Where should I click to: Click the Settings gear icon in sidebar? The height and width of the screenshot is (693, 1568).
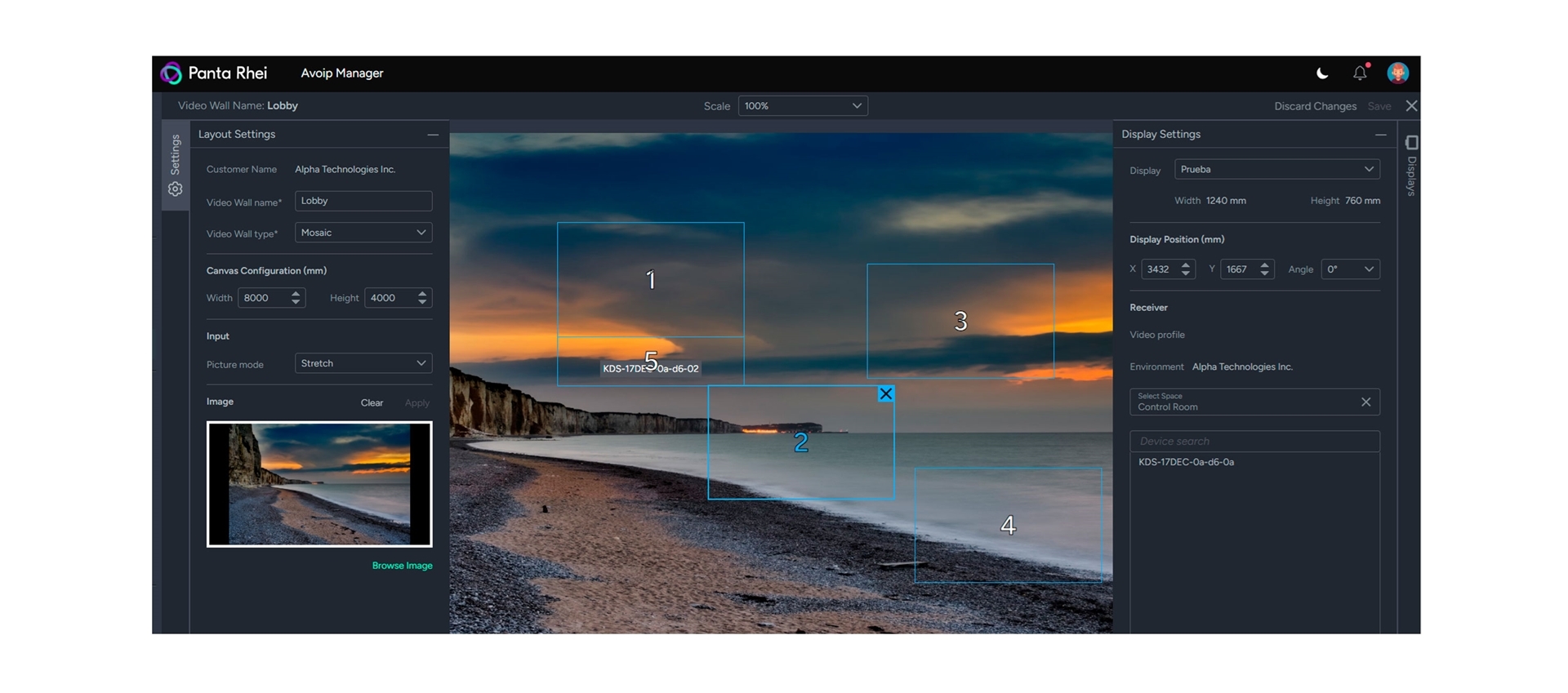pos(176,189)
